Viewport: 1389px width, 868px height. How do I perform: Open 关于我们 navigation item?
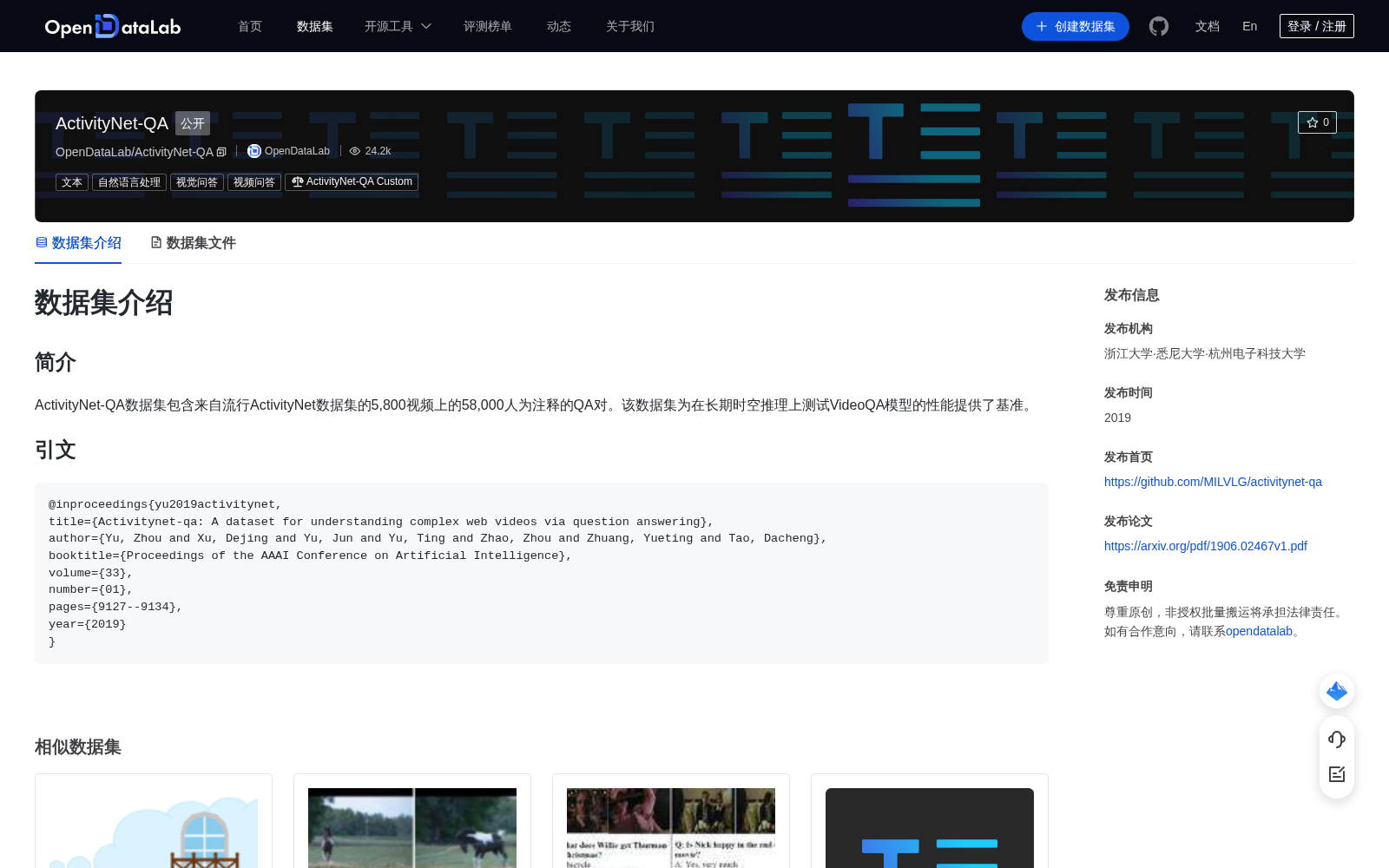[630, 26]
